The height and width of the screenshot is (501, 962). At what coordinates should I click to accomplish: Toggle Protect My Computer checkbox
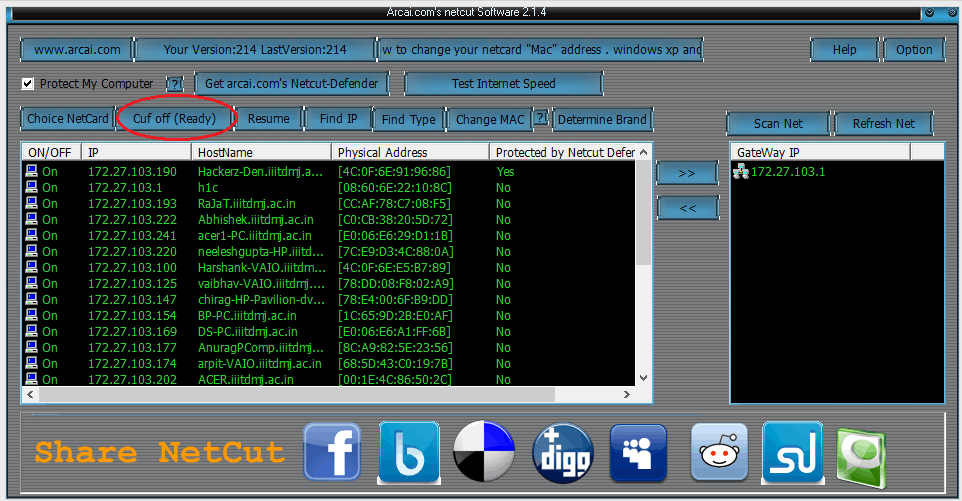(x=28, y=83)
